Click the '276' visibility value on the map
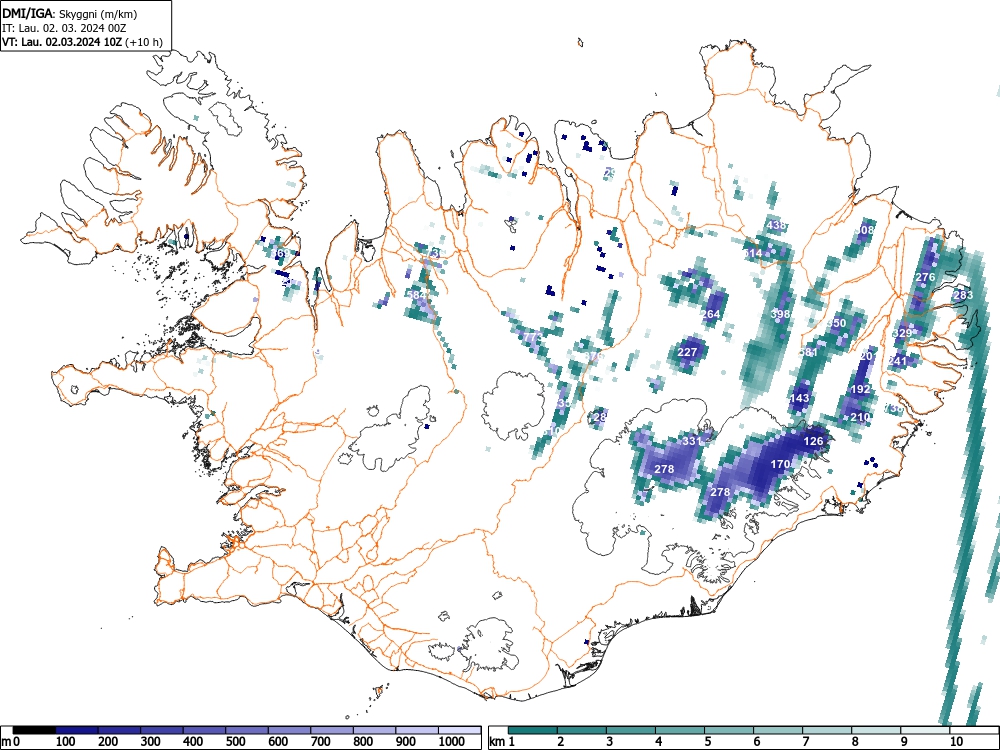Screen dimensions: 1000x750 925,277
